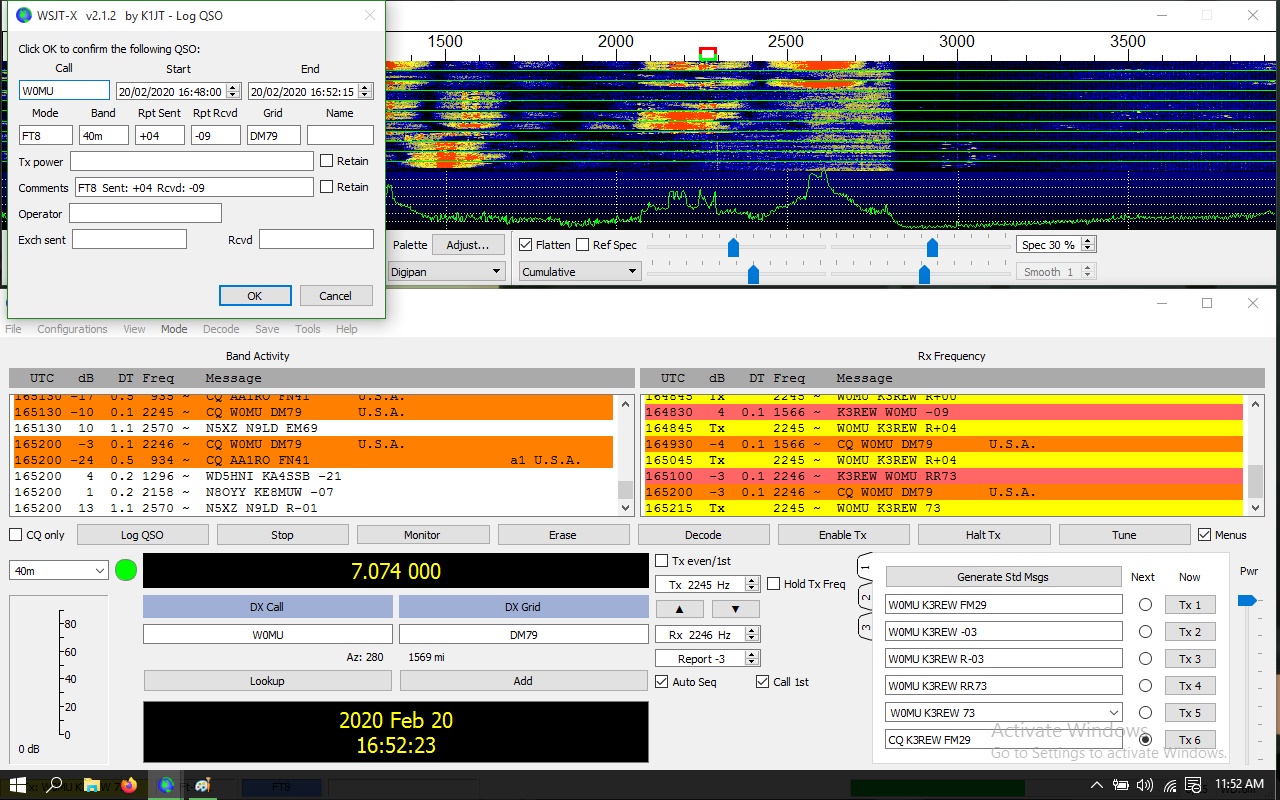Open the battery status tray icon
The image size is (1280, 800).
point(1121,785)
